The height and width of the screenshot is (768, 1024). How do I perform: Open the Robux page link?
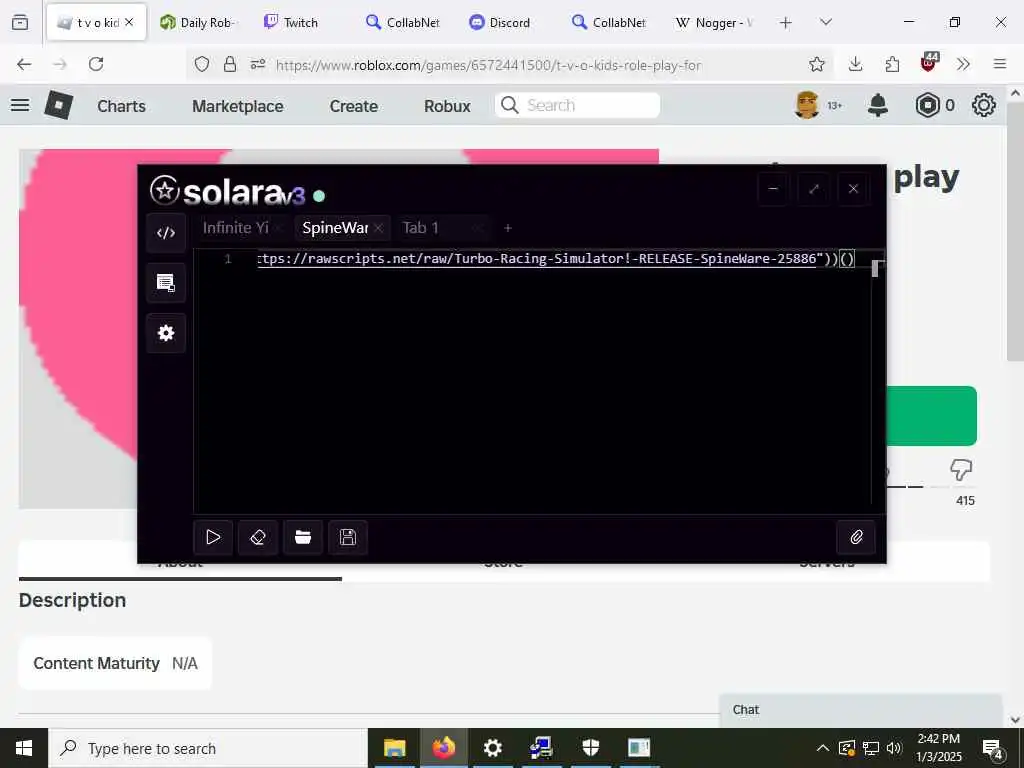(447, 106)
